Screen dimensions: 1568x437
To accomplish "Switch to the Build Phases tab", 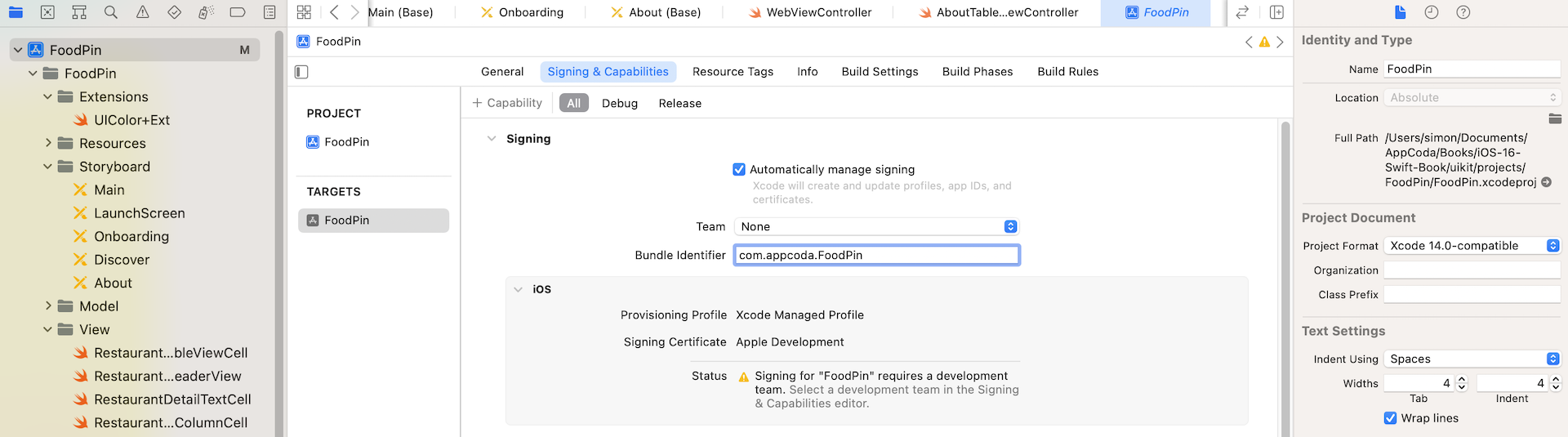I will [978, 72].
